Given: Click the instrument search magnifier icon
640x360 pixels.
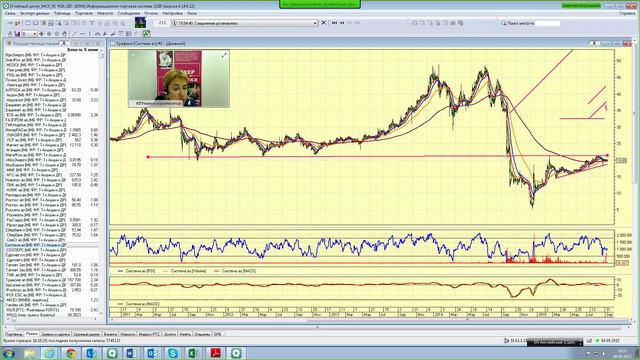Looking at the screenshot, I should 503,23.
